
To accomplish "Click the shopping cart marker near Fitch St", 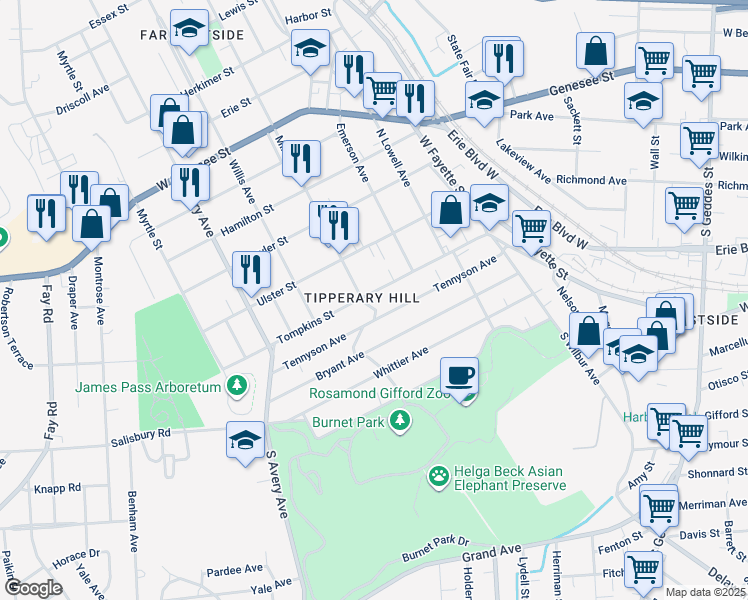I will [x=645, y=568].
